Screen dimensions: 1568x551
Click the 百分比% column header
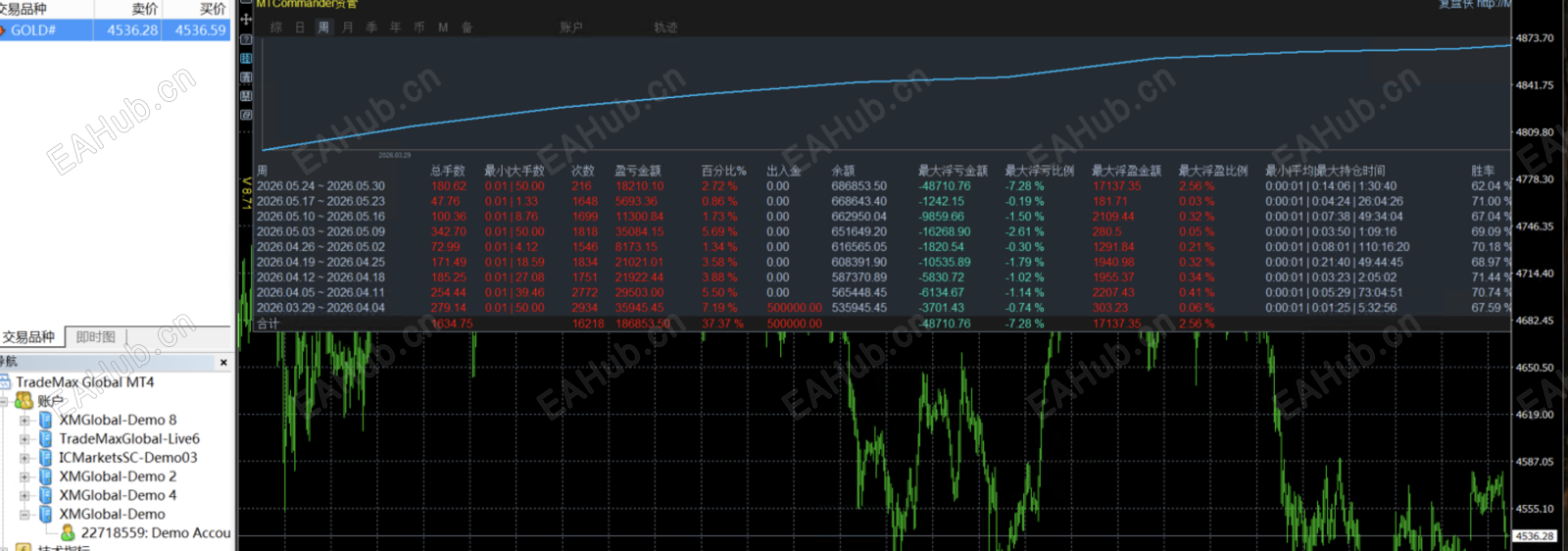click(x=723, y=171)
